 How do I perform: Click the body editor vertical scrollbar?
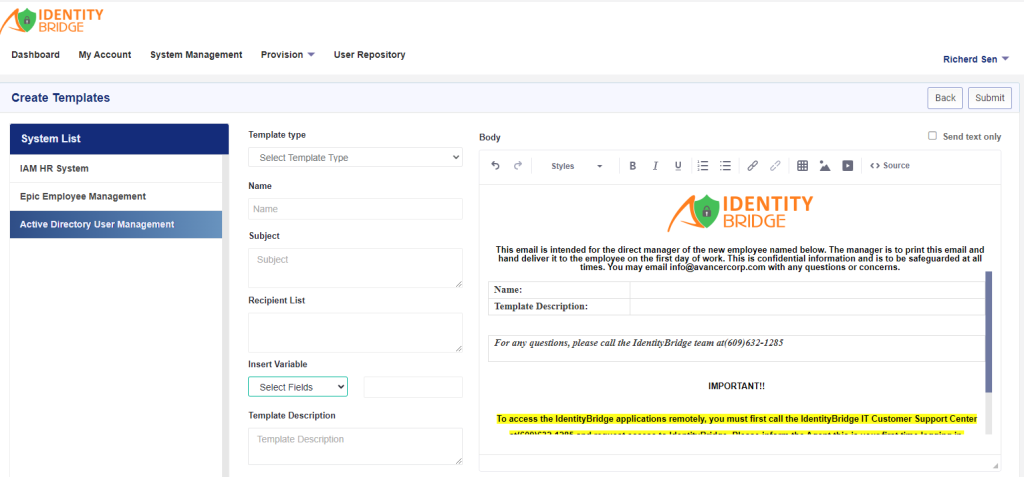[x=988, y=332]
